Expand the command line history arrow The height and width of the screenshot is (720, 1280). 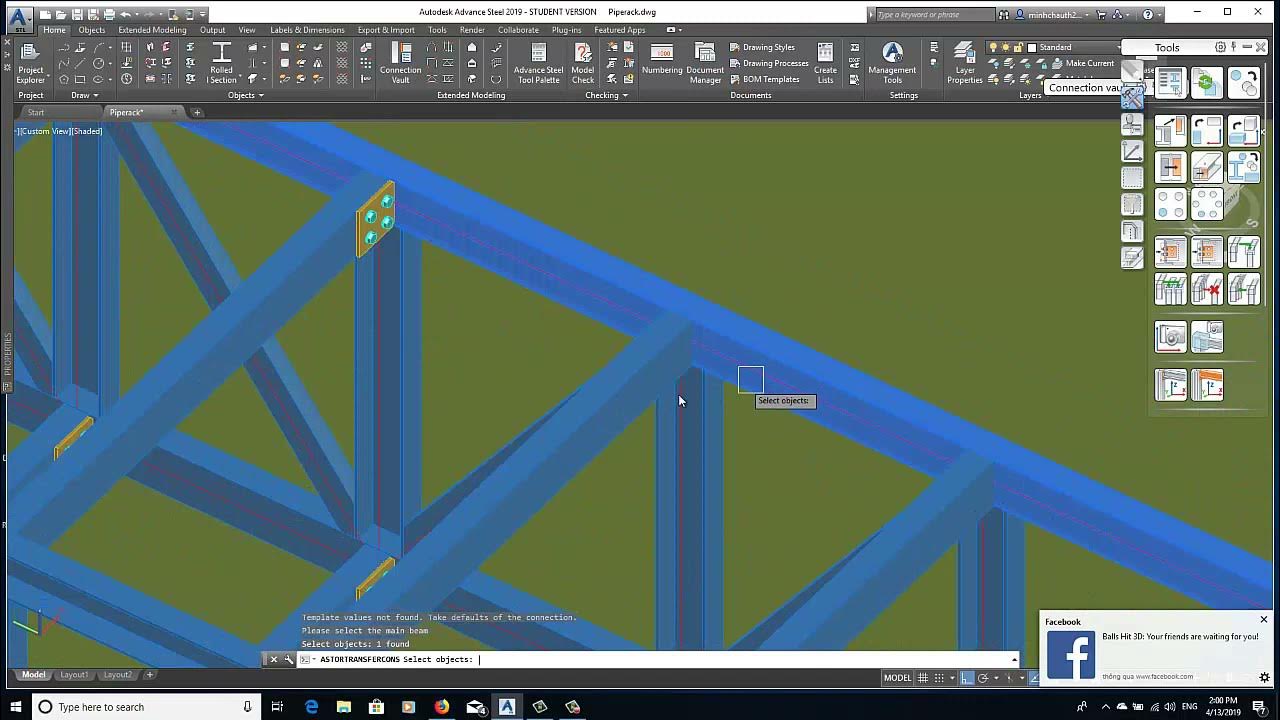tap(1014, 659)
